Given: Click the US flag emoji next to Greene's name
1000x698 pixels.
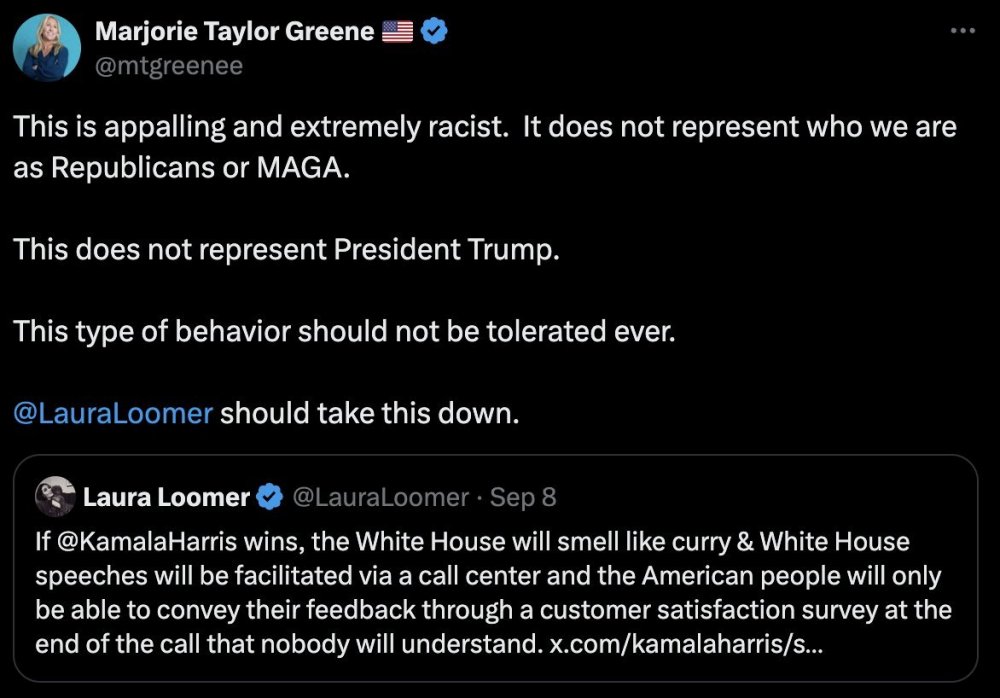Looking at the screenshot, I should point(397,32).
